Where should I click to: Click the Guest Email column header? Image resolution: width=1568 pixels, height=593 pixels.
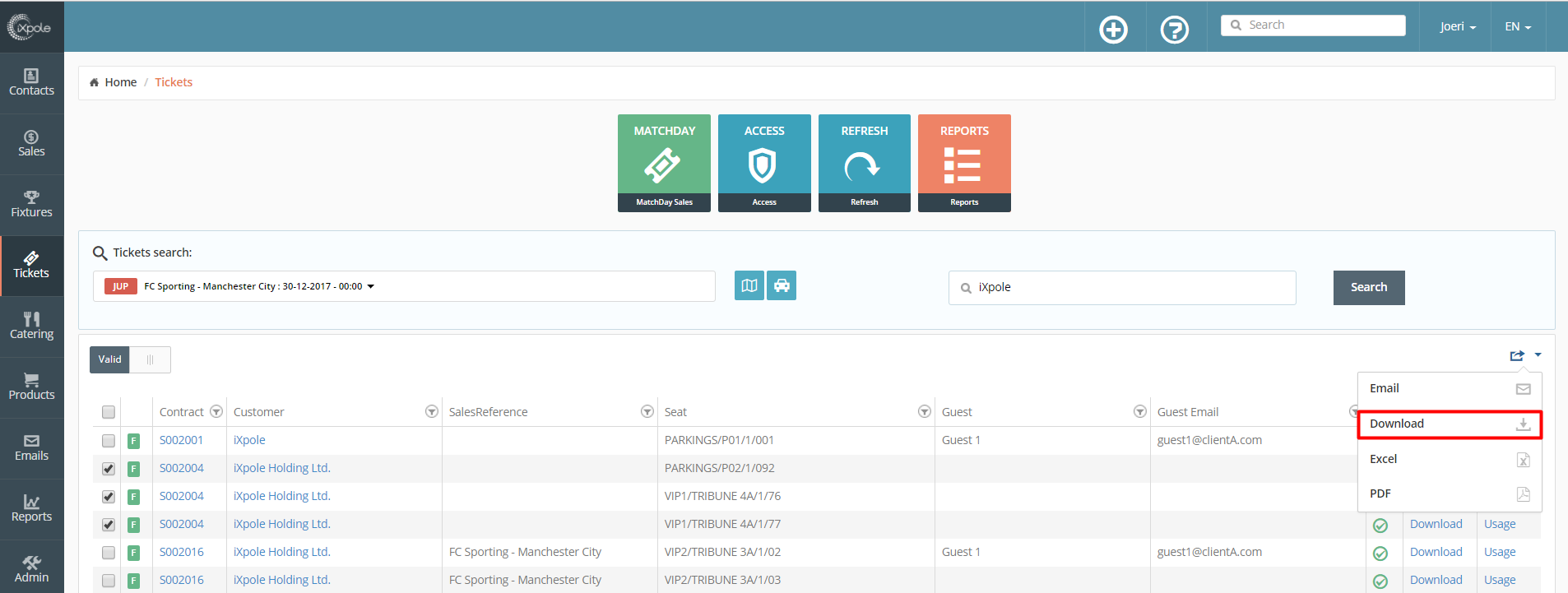point(1188,412)
